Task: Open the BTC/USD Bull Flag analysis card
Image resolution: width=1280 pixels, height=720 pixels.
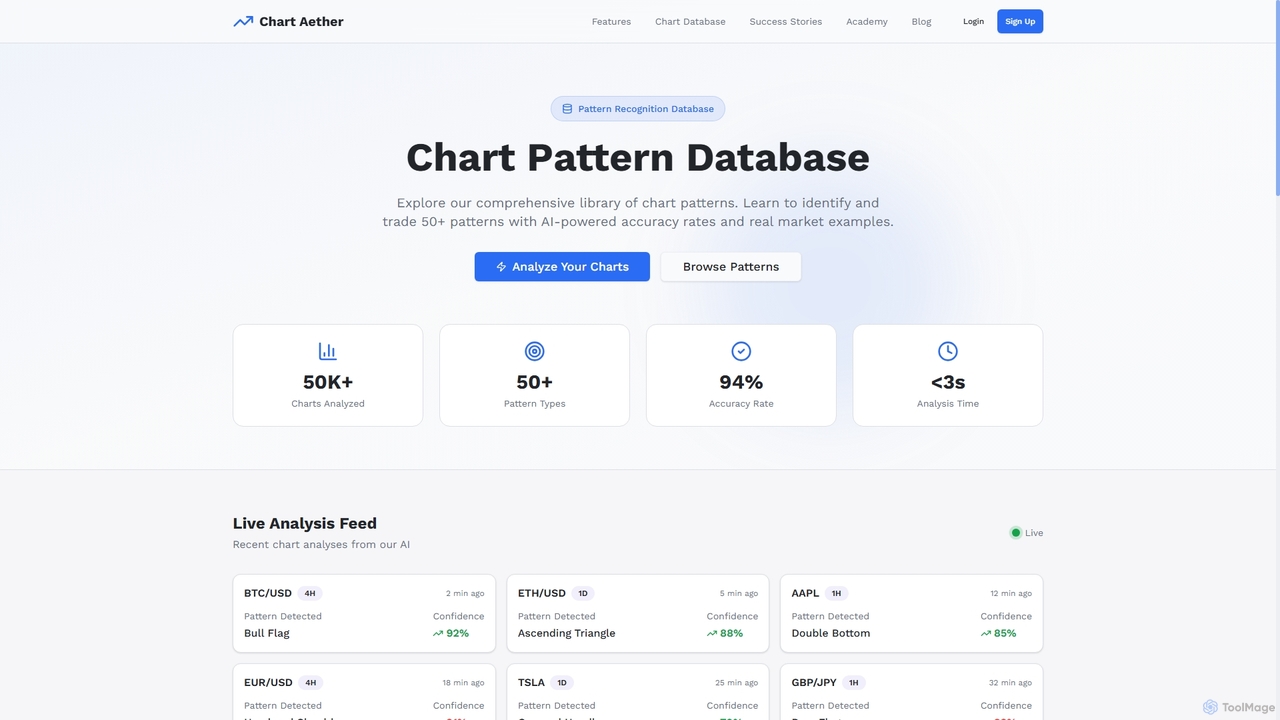Action: tap(364, 613)
